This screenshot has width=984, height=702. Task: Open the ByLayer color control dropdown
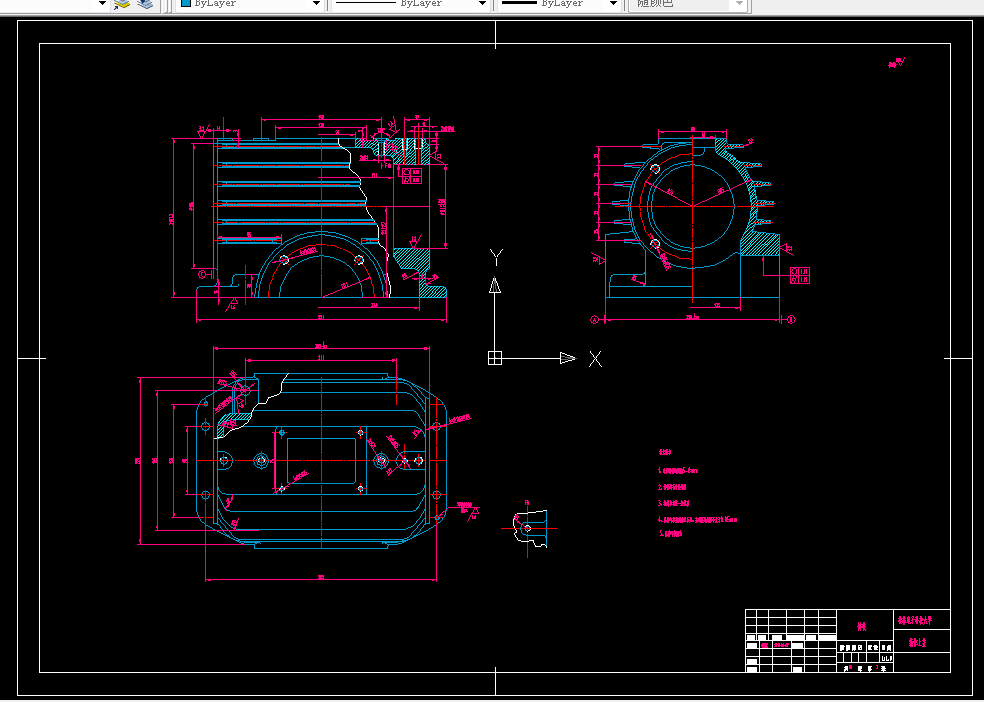pyautogui.click(x=250, y=4)
